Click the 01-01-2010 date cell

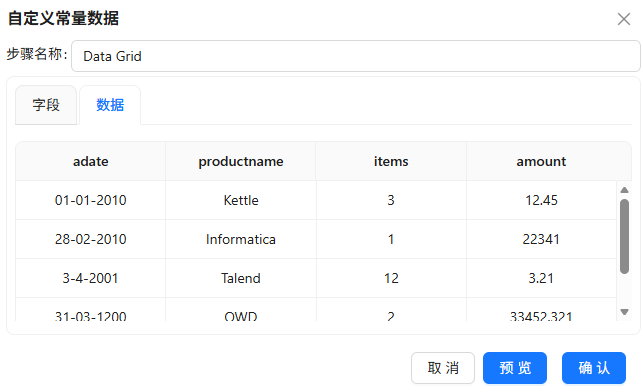(91, 200)
